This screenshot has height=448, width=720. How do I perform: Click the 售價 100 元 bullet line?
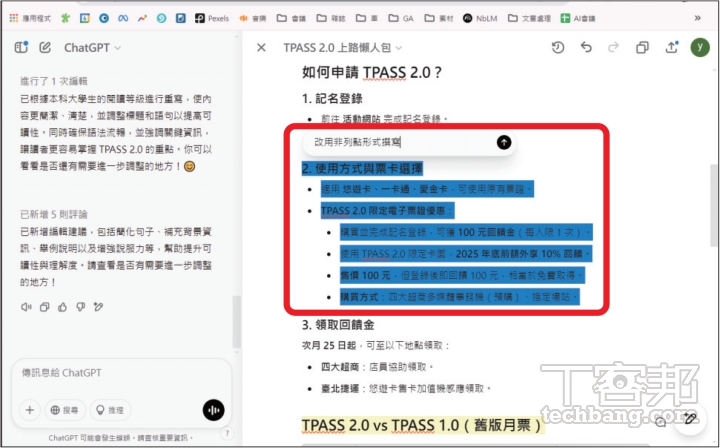click(462, 275)
